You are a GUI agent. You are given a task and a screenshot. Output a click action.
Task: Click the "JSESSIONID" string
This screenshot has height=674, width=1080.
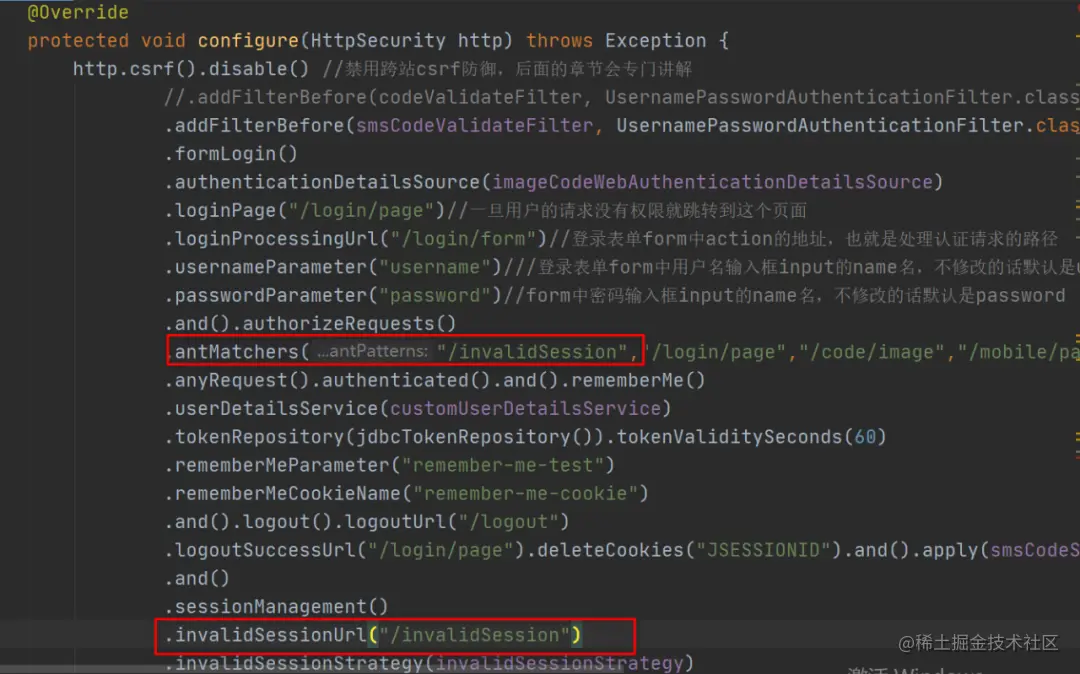click(x=763, y=549)
